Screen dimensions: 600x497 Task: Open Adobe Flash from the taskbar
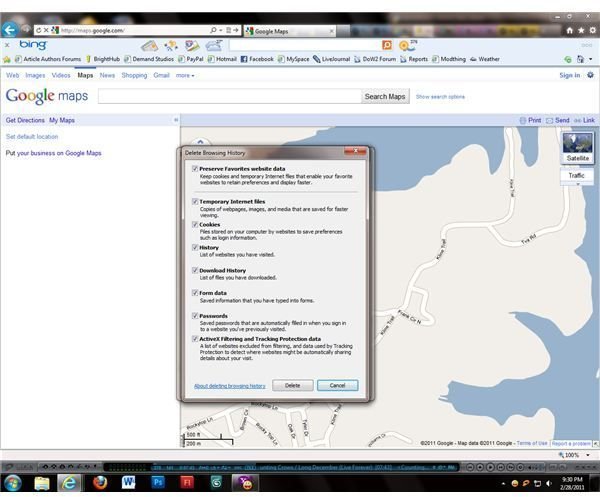pos(187,483)
